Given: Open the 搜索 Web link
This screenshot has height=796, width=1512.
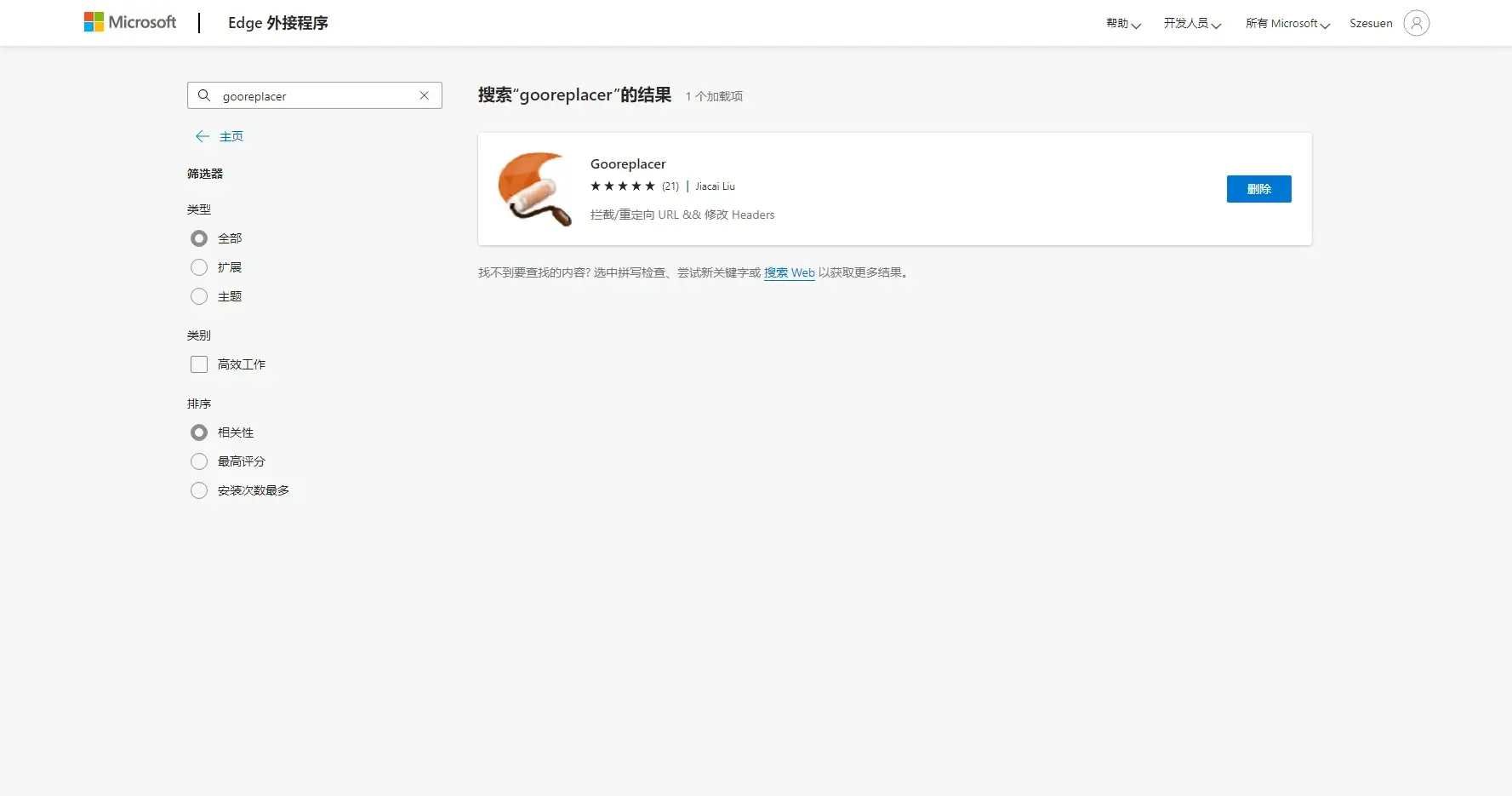Looking at the screenshot, I should tap(789, 272).
